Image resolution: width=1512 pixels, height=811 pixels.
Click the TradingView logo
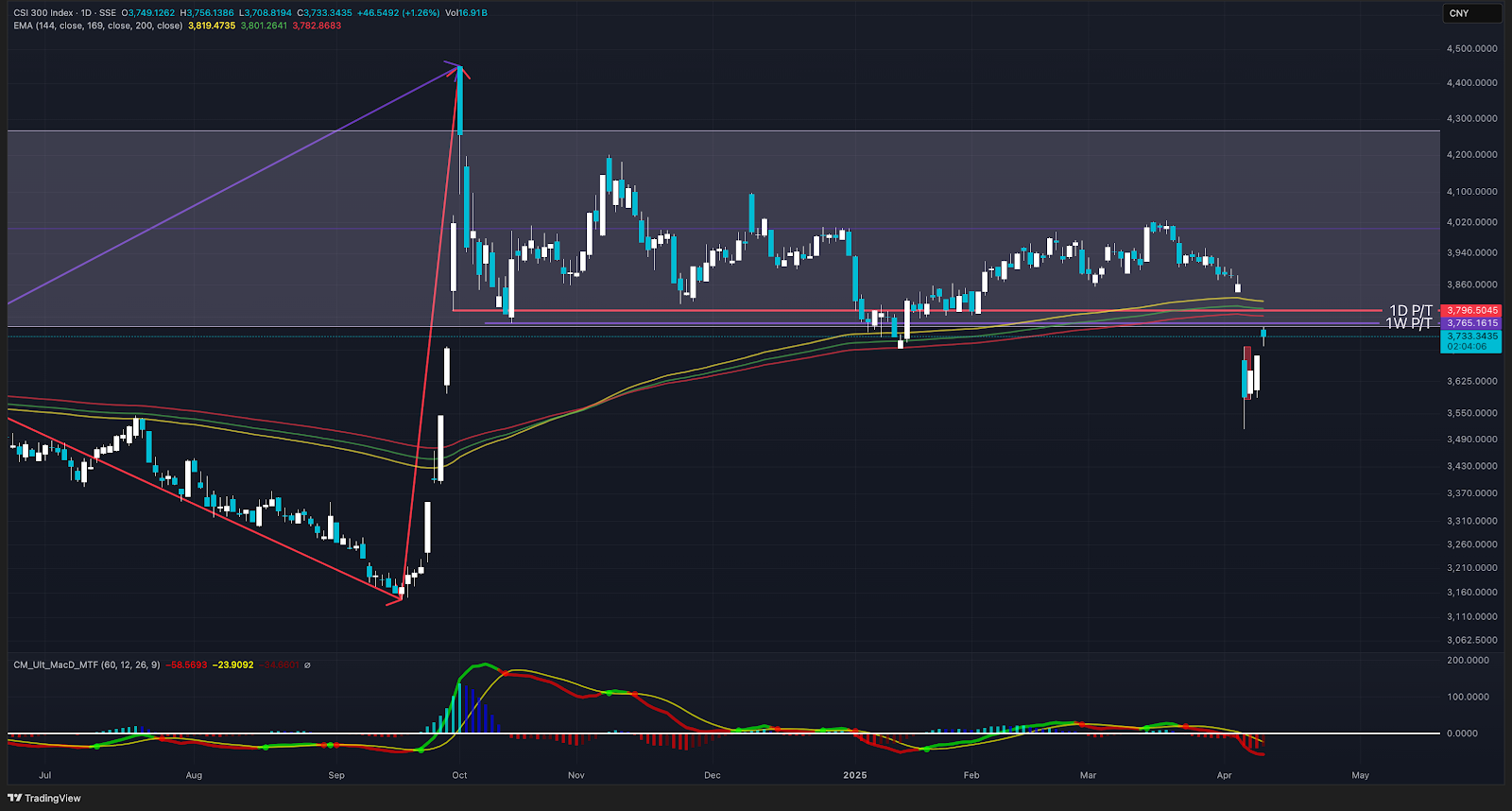pos(44,798)
